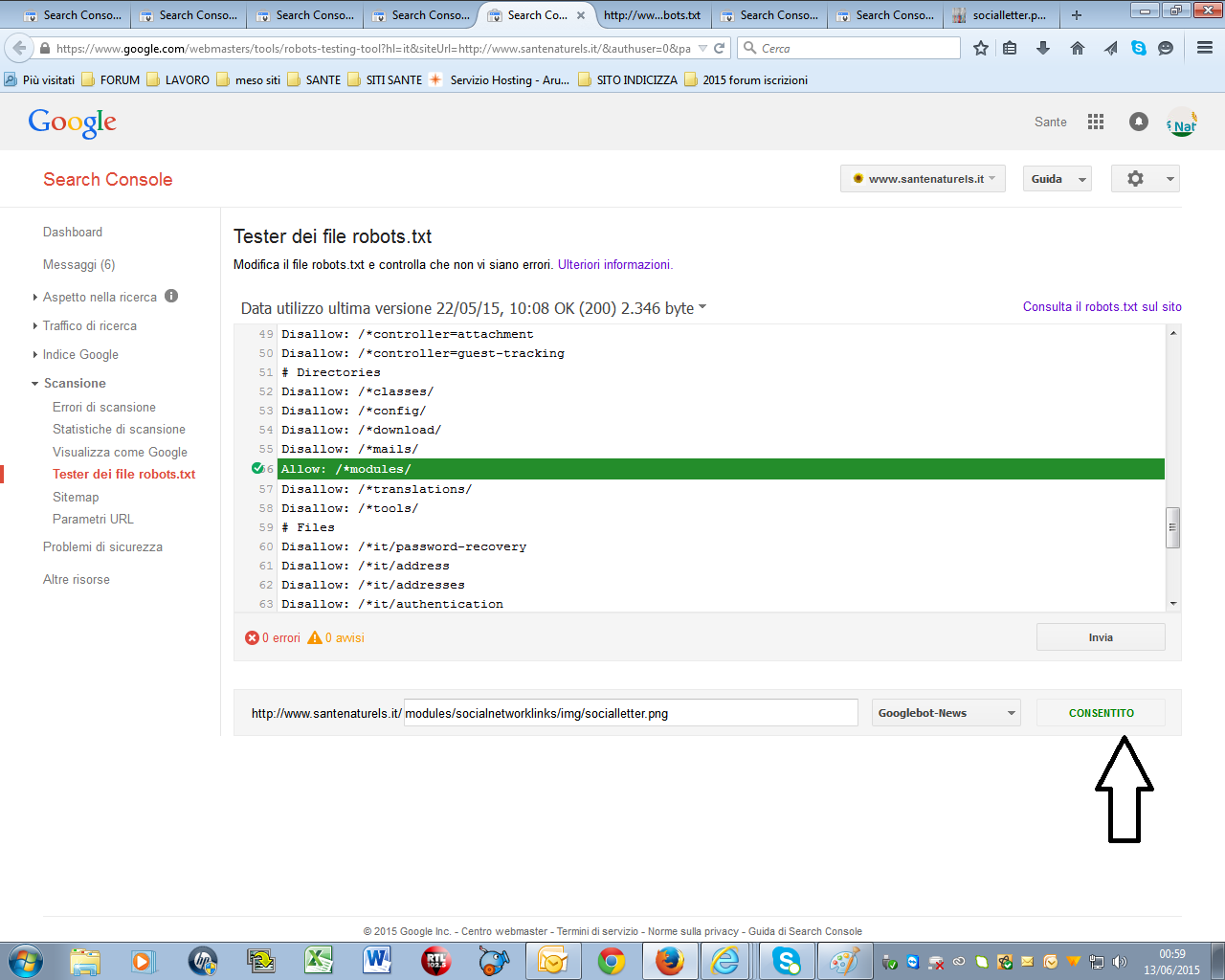This screenshot has height=980, width=1225.
Task: Open Visualizza come Google
Action: [120, 452]
